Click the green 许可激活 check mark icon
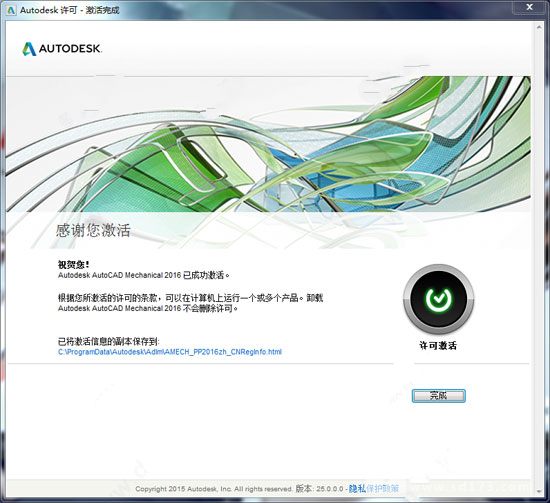The width and height of the screenshot is (550, 503). 438,299
